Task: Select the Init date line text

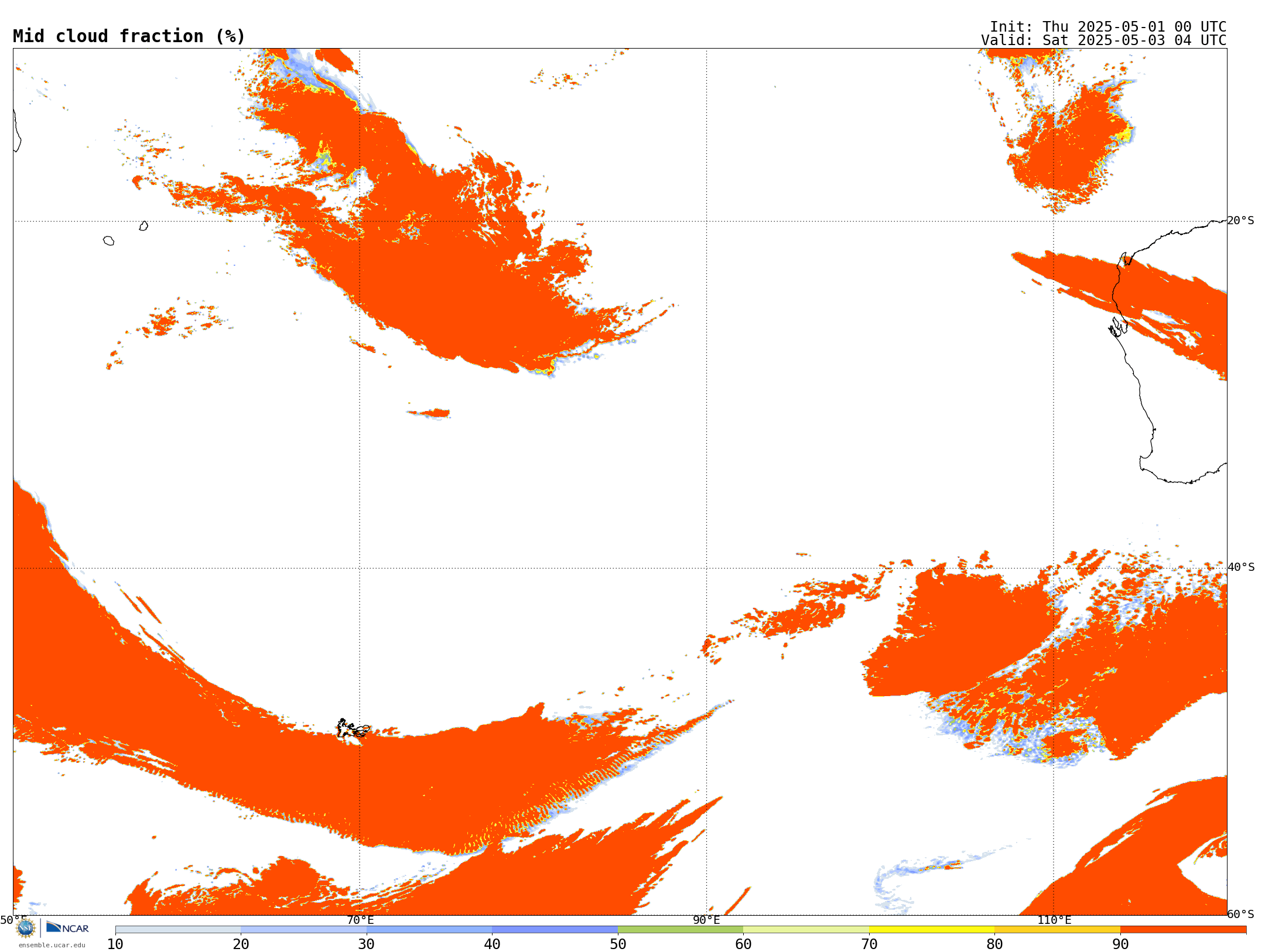Action: click(x=1108, y=27)
